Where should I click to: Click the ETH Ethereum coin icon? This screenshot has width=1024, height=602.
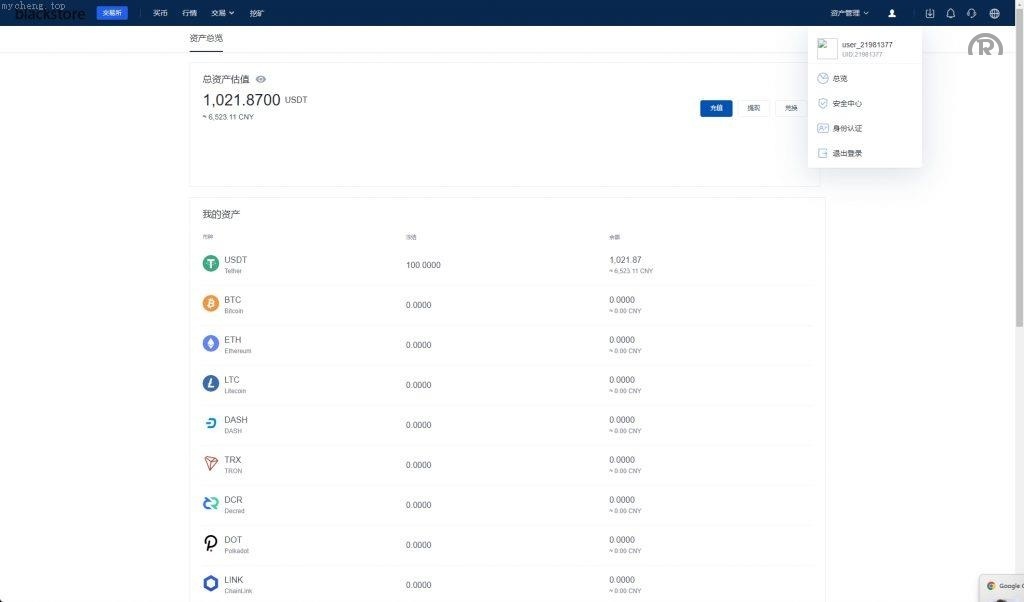[211, 344]
